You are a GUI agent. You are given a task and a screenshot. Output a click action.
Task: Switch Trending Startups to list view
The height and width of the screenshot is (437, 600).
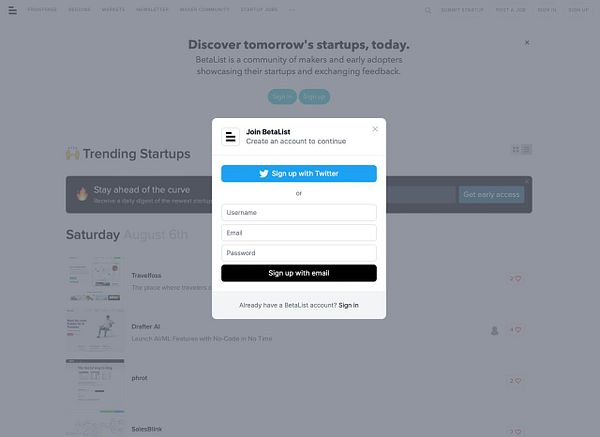pos(526,149)
